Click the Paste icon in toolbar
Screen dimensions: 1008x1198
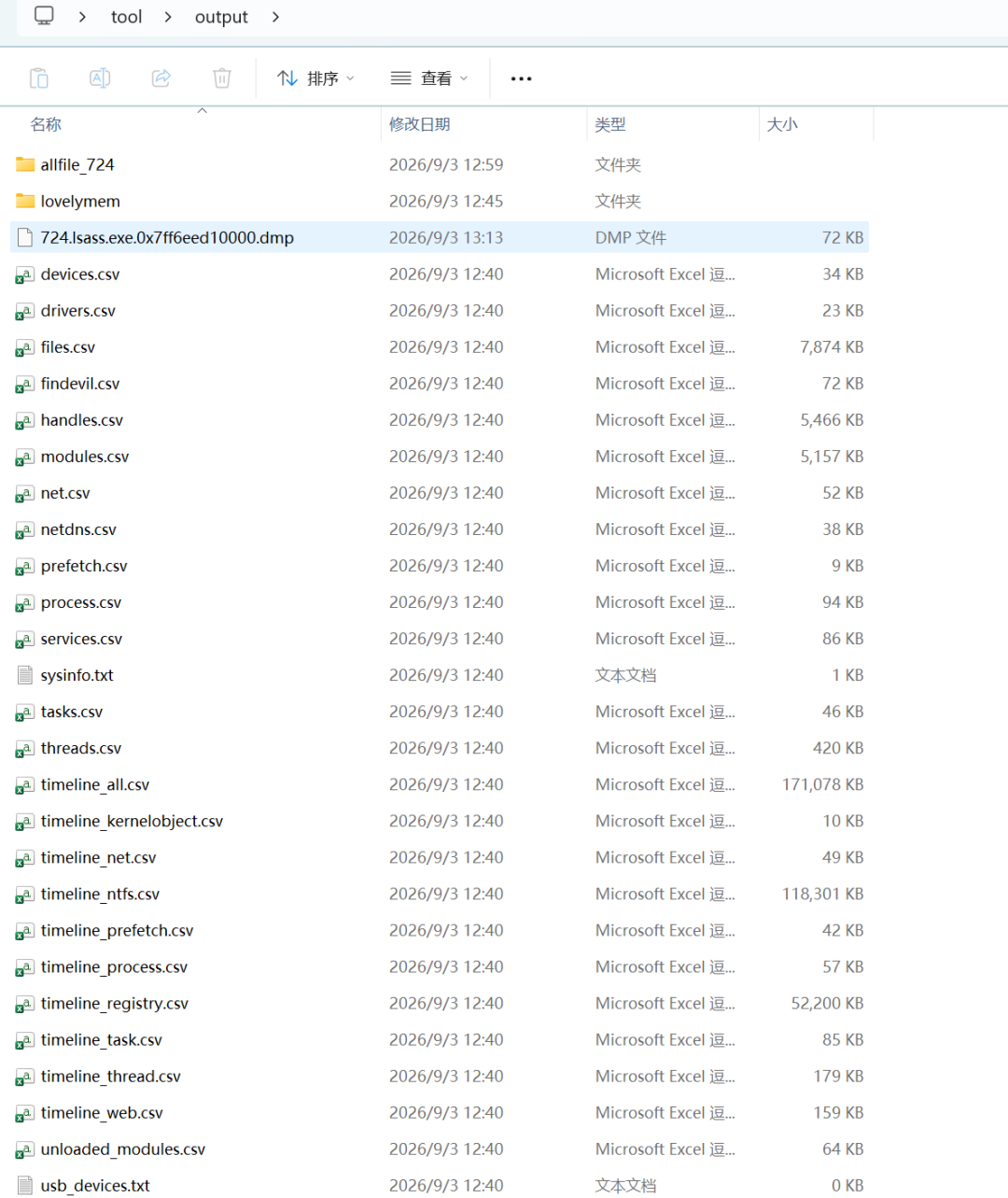(x=39, y=78)
